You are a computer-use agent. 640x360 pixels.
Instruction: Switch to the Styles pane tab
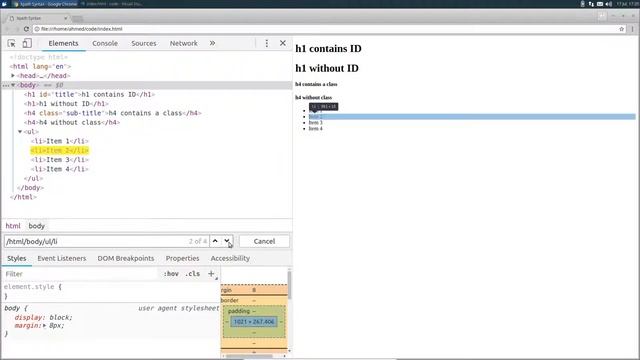click(x=16, y=258)
